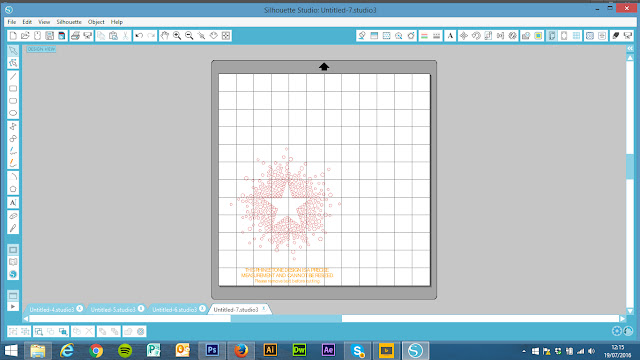Click the horizontal scrollbar thumb
Image resolution: width=640 pixels, height=360 pixels.
coord(286,318)
